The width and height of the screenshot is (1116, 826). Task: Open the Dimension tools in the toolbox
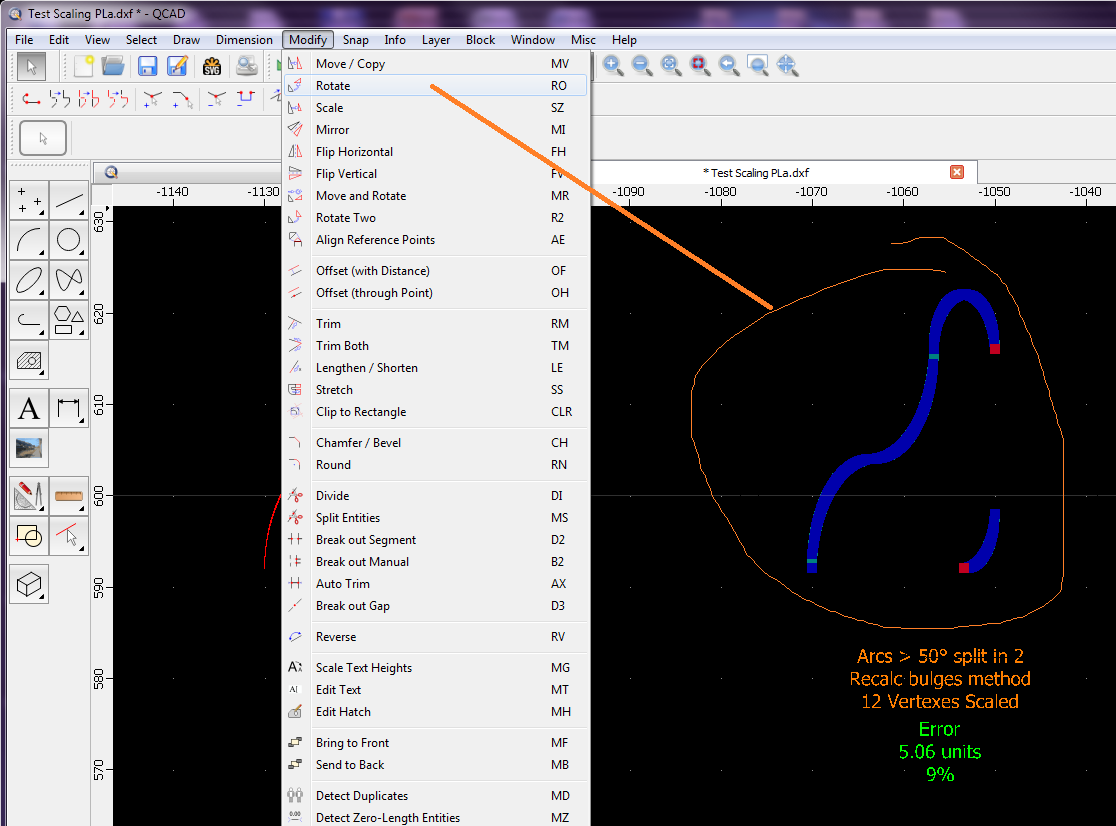point(69,408)
